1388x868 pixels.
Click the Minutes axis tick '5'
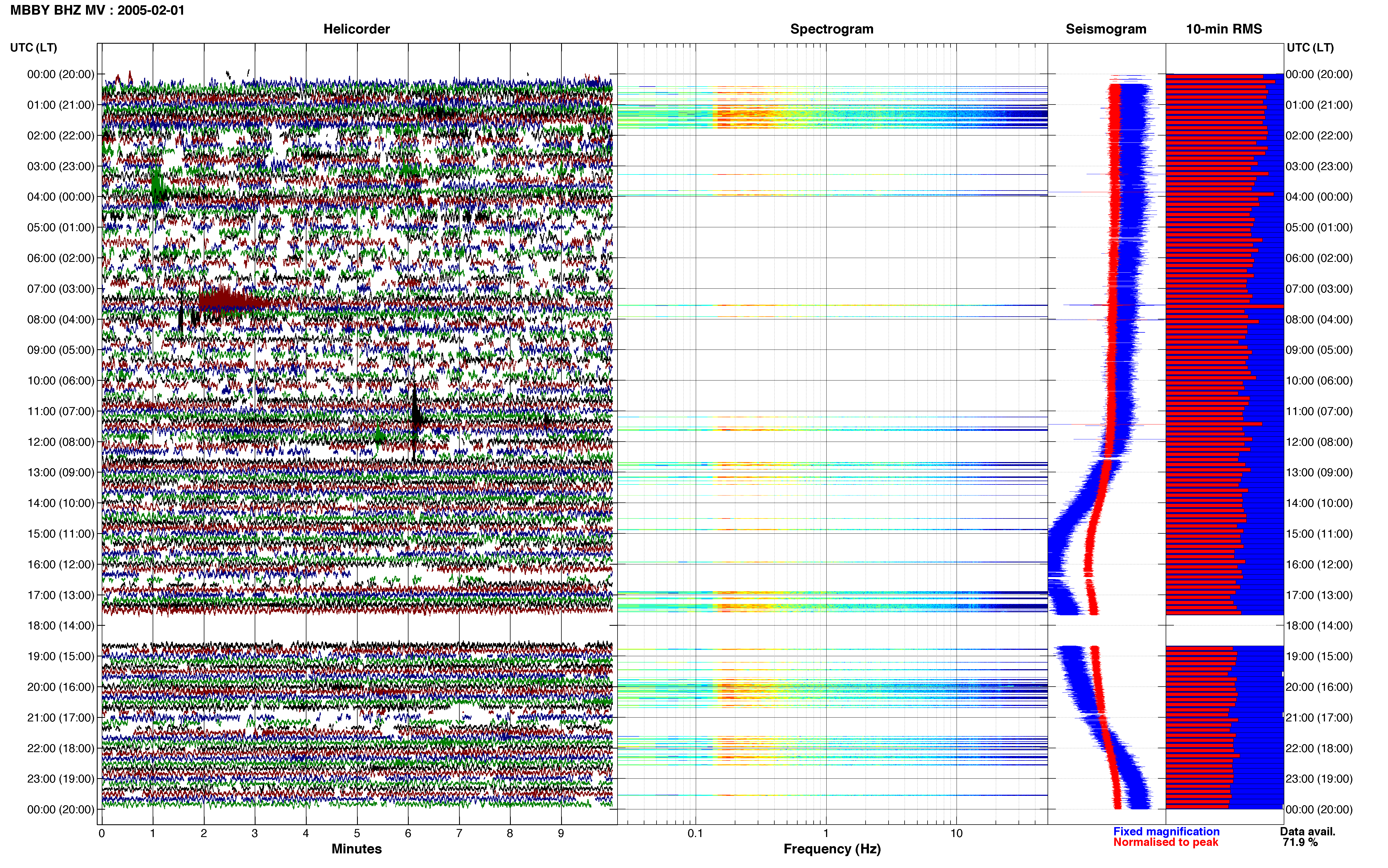(357, 833)
